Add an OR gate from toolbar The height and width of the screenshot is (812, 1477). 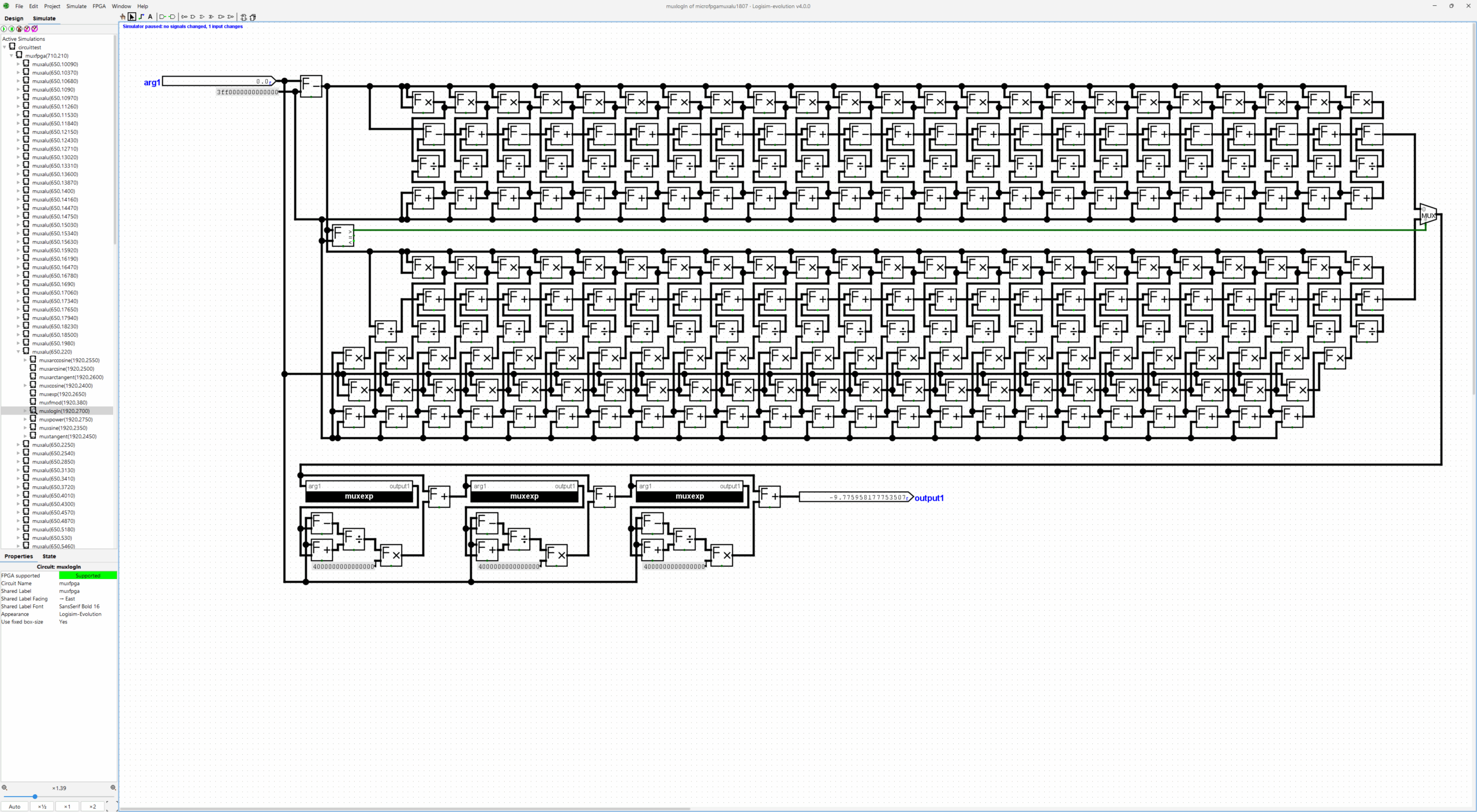[x=202, y=17]
